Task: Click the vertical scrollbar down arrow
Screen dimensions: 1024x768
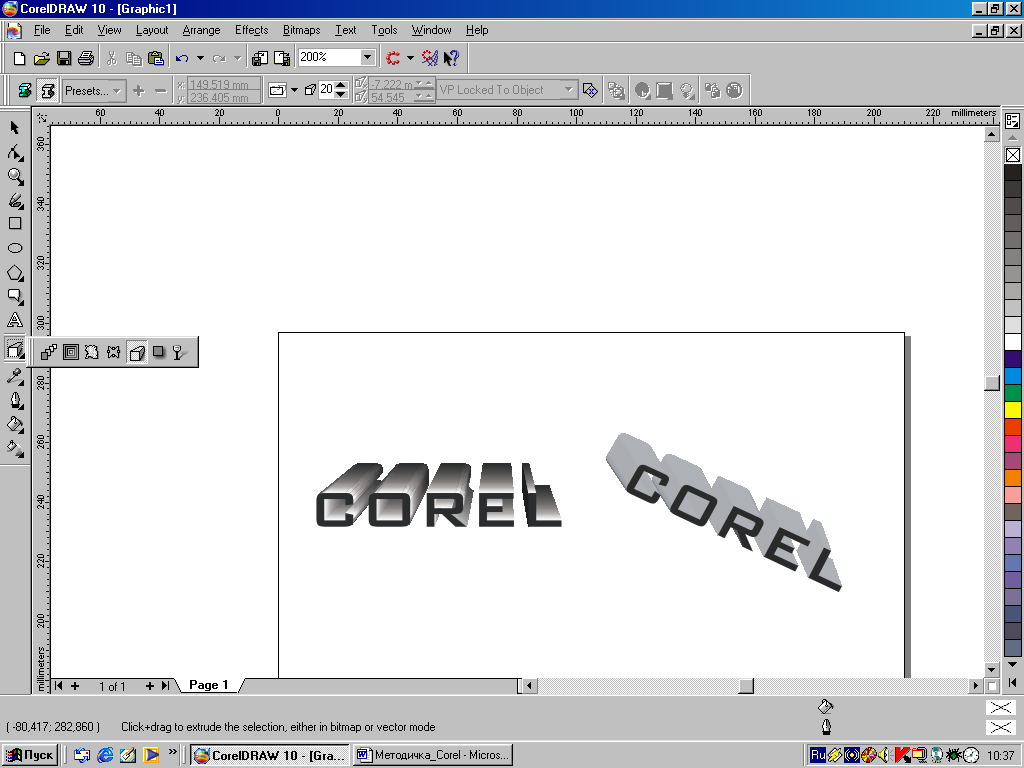Action: [x=991, y=669]
